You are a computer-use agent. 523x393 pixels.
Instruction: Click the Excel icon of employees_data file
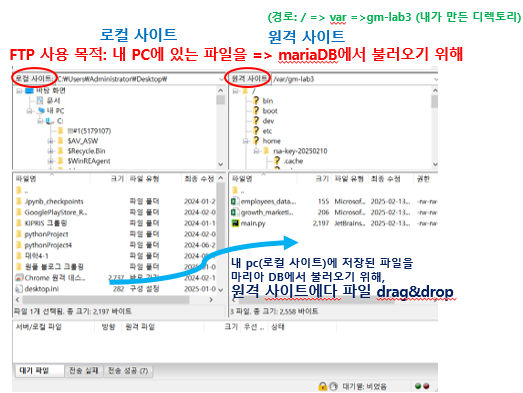click(x=234, y=201)
